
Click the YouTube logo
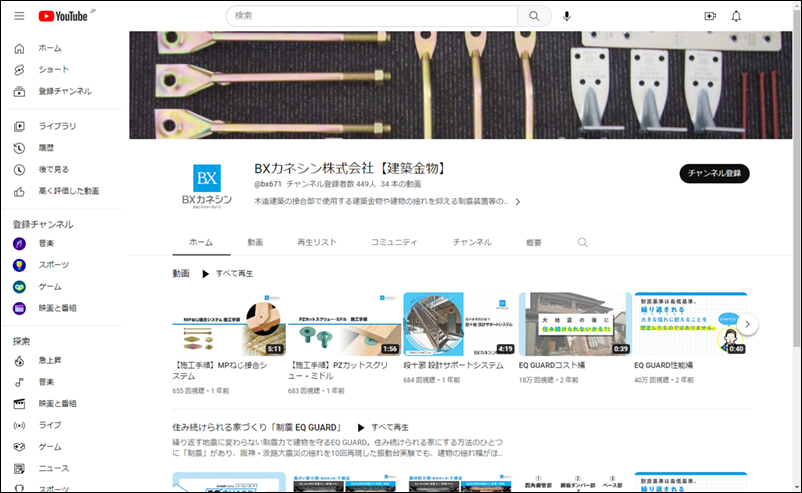[63, 16]
